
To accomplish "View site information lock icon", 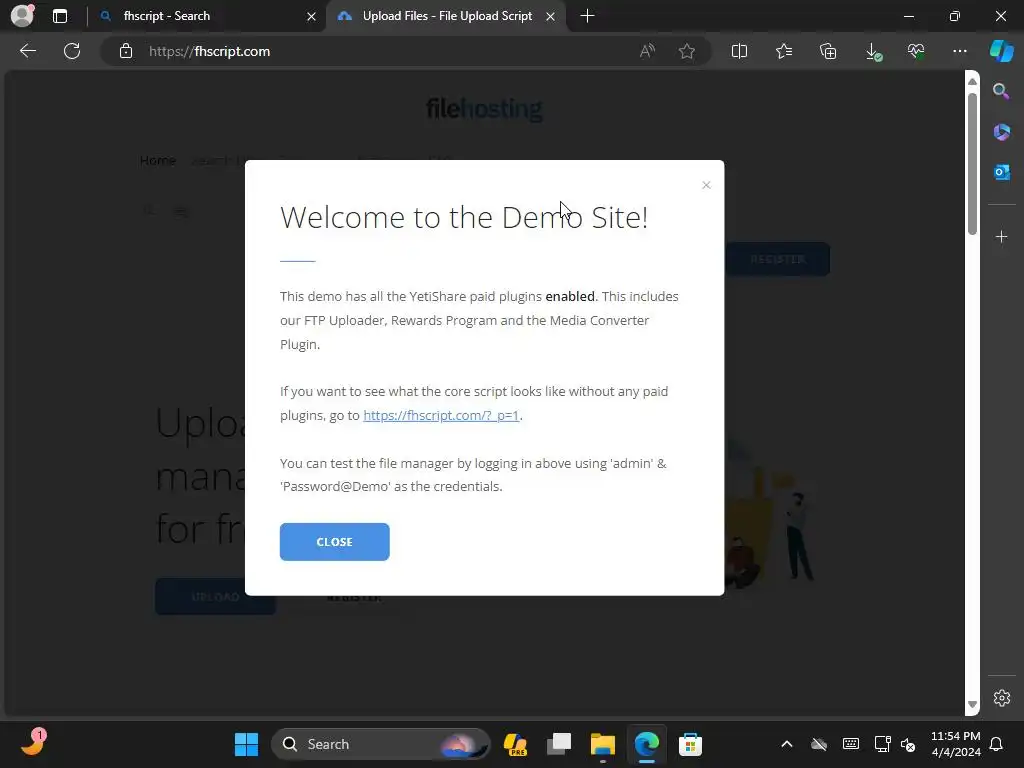I will [x=125, y=51].
